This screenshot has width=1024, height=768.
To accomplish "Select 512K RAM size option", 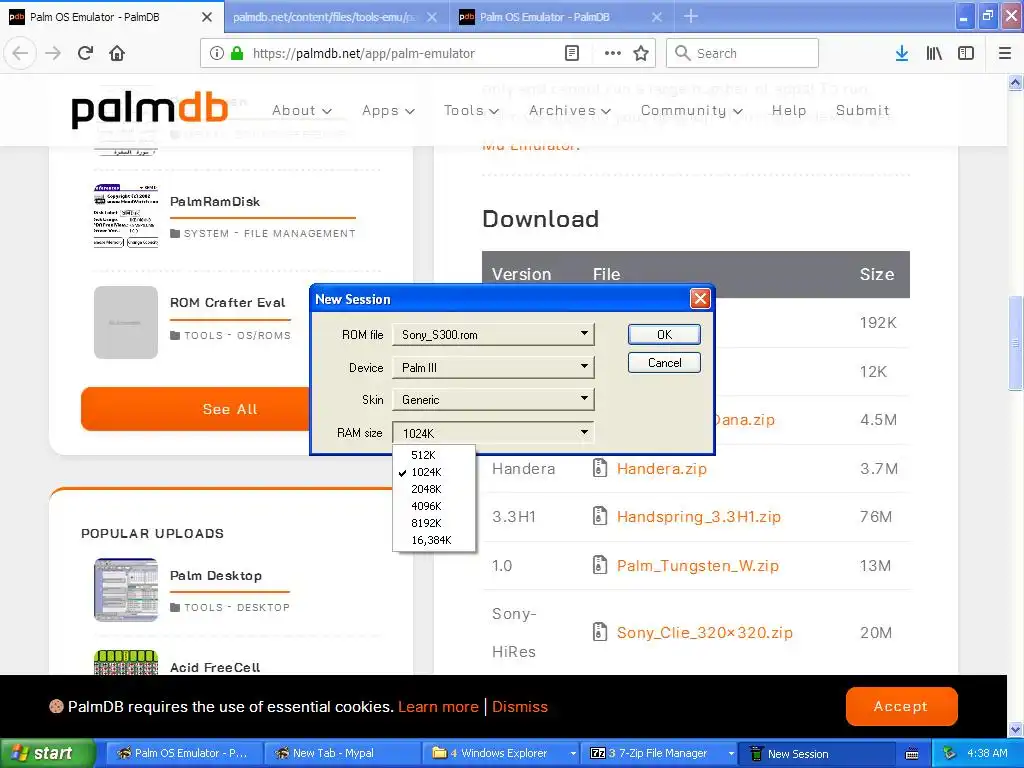I will pyautogui.click(x=434, y=455).
